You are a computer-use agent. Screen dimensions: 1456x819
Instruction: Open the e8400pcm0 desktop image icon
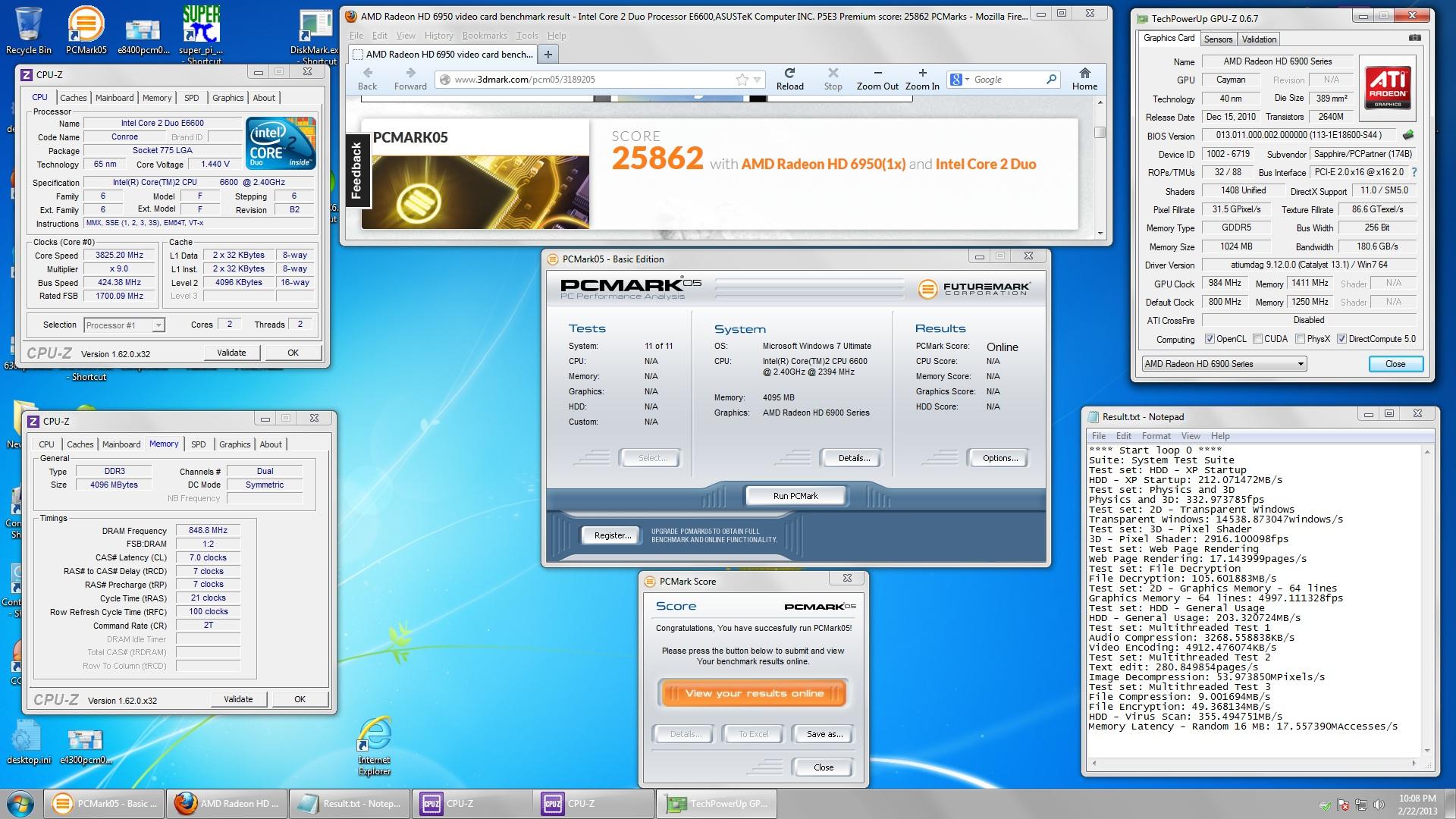(143, 34)
